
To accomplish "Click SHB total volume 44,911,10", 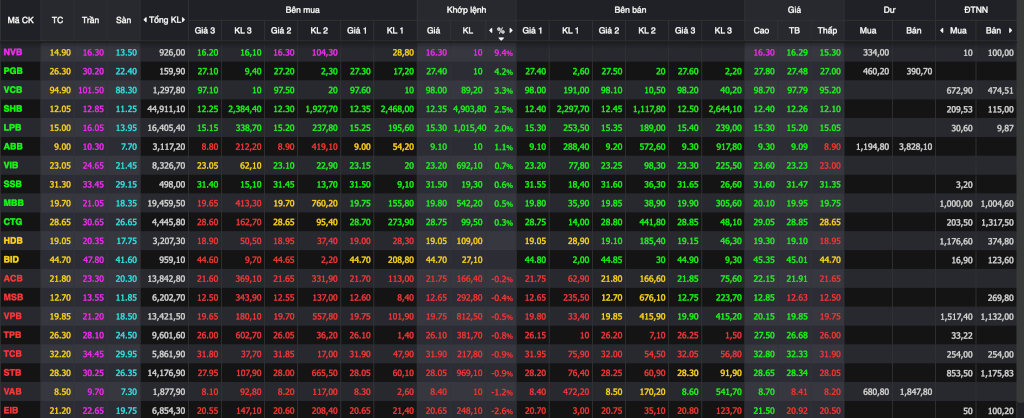I will click(167, 108).
